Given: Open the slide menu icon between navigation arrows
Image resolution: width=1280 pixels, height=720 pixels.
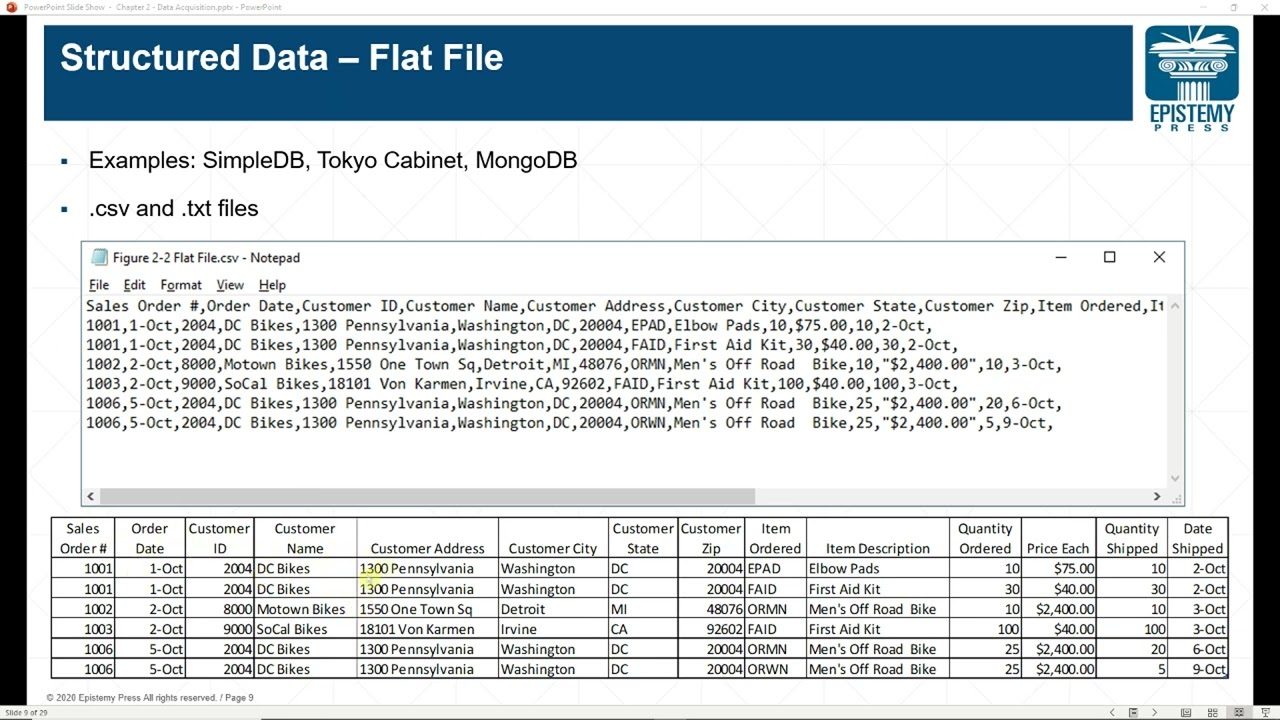Looking at the screenshot, I should (1133, 712).
